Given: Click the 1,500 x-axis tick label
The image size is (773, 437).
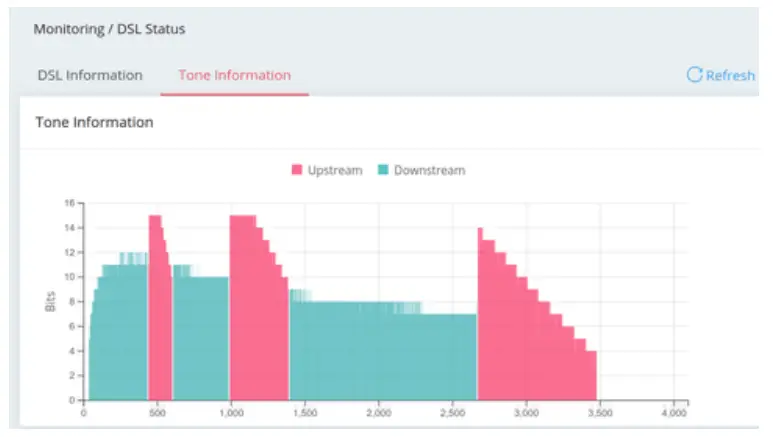Looking at the screenshot, I should pyautogui.click(x=305, y=413).
